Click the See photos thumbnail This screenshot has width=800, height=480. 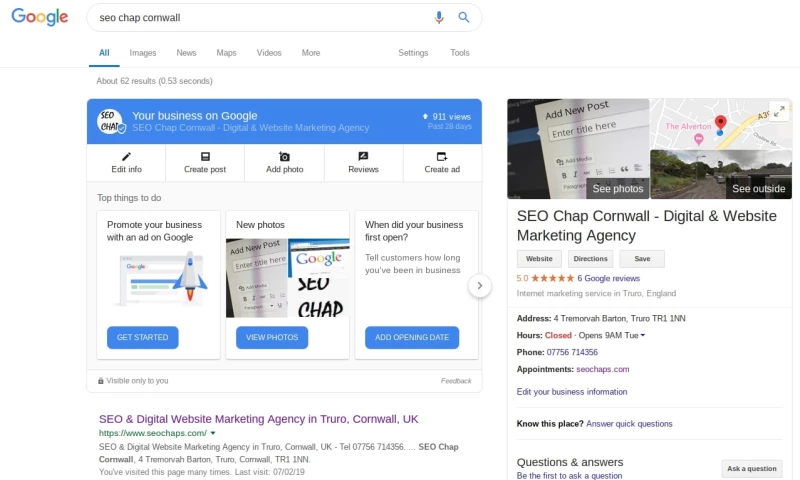(x=578, y=148)
